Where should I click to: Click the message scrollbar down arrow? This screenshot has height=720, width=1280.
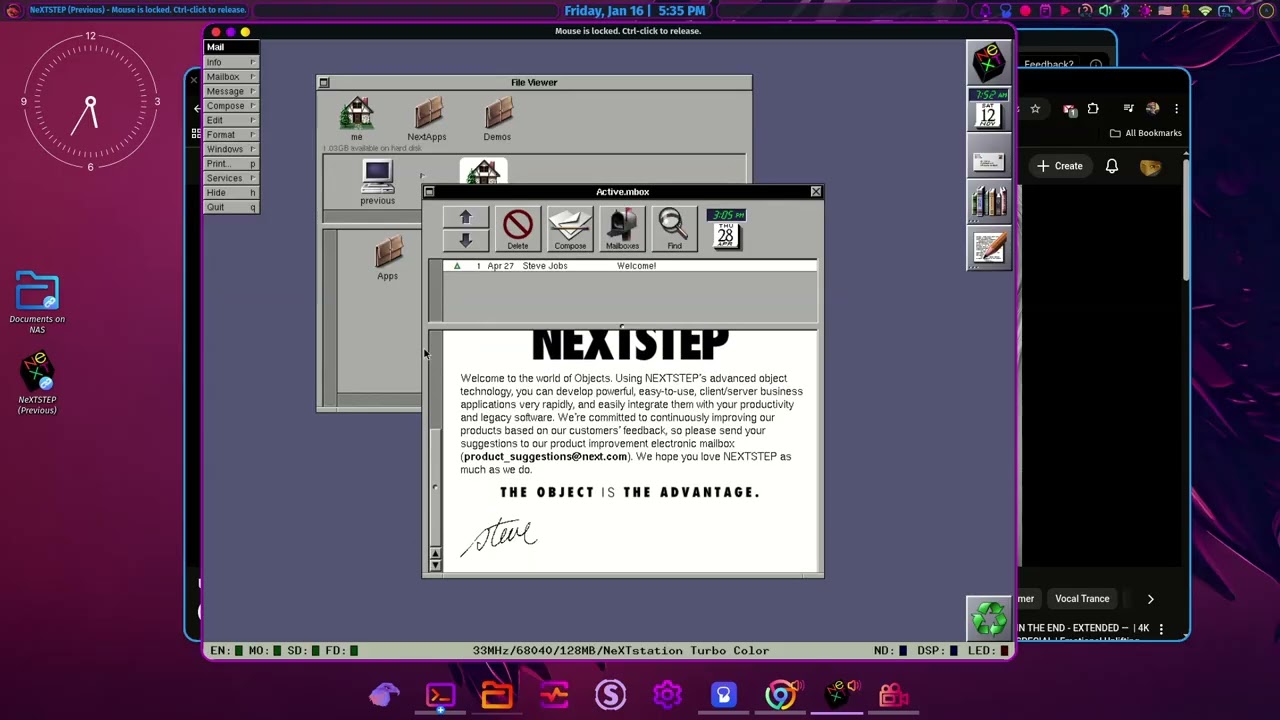(x=435, y=565)
